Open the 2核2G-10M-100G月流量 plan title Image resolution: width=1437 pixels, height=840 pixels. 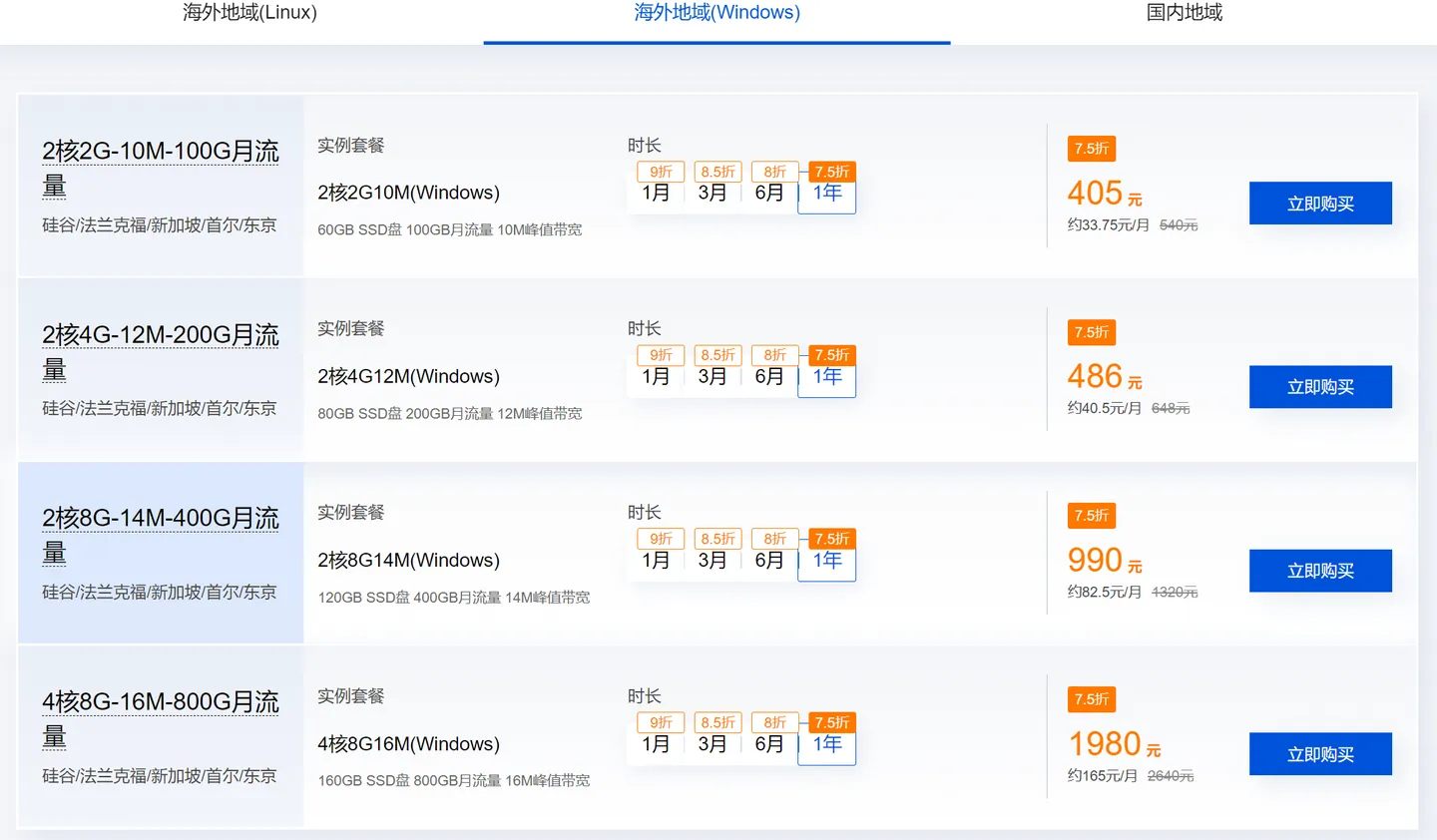click(160, 169)
